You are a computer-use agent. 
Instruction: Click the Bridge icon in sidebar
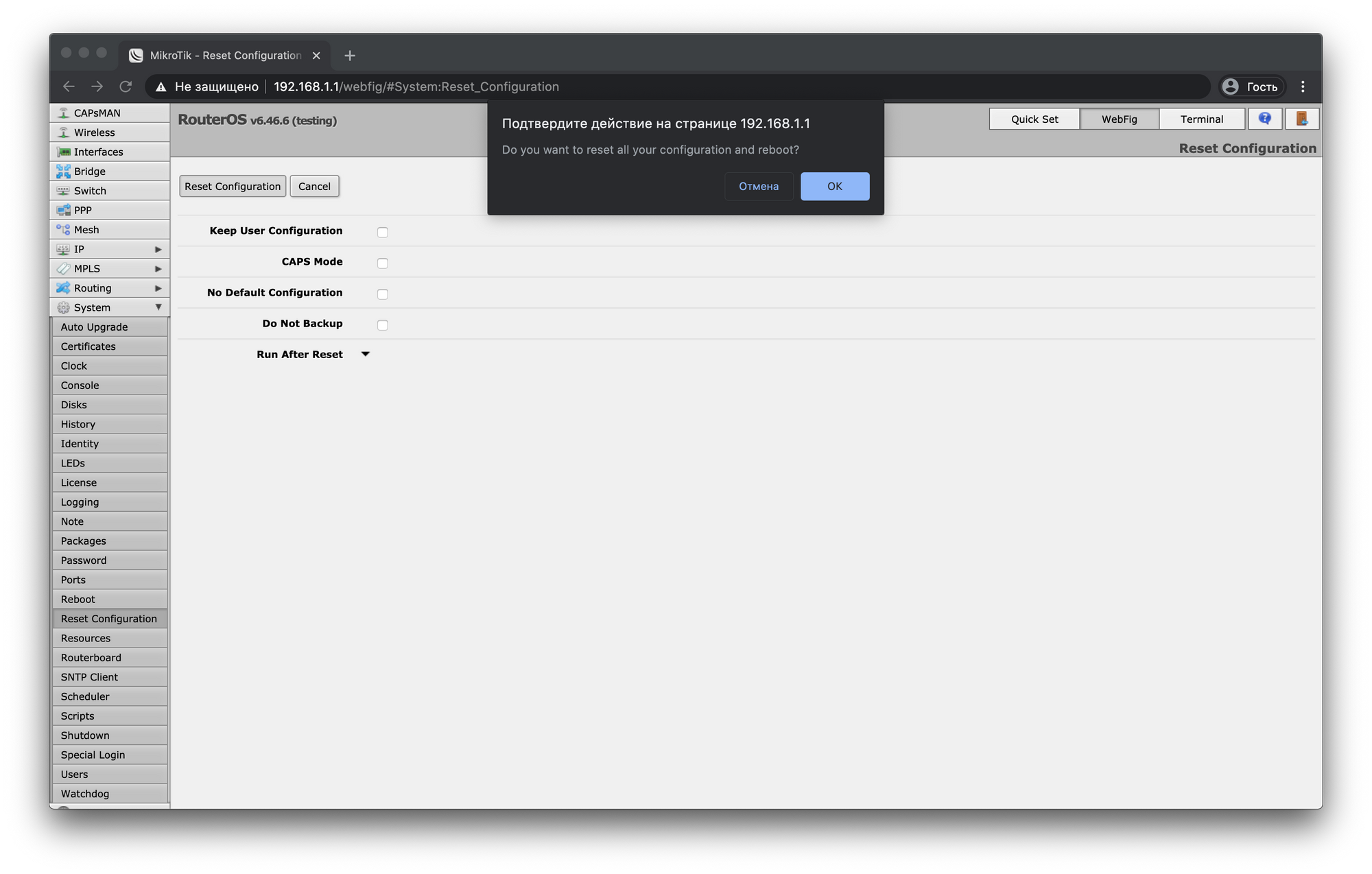coord(63,170)
